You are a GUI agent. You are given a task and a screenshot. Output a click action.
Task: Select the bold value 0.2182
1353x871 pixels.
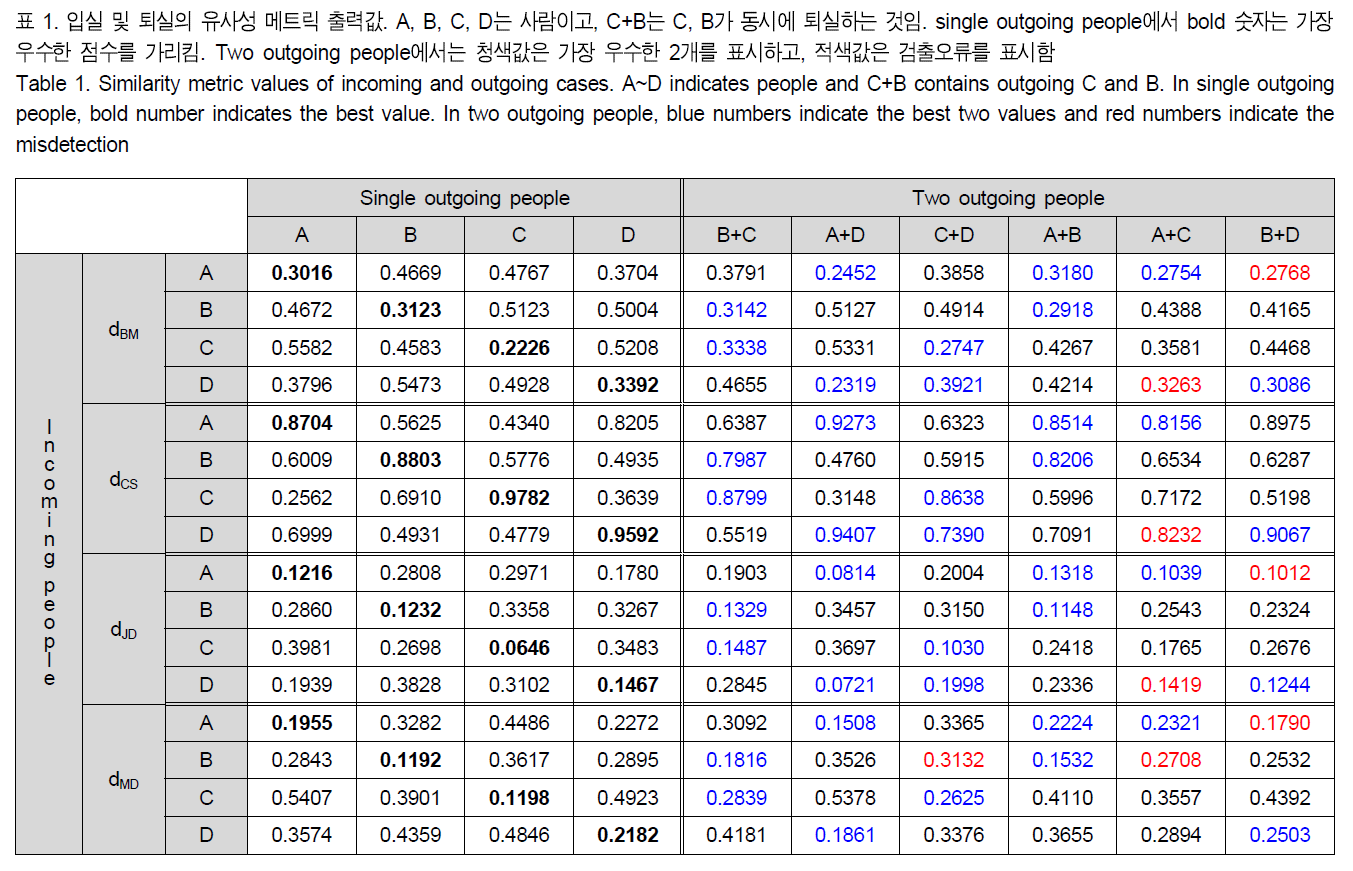[628, 835]
